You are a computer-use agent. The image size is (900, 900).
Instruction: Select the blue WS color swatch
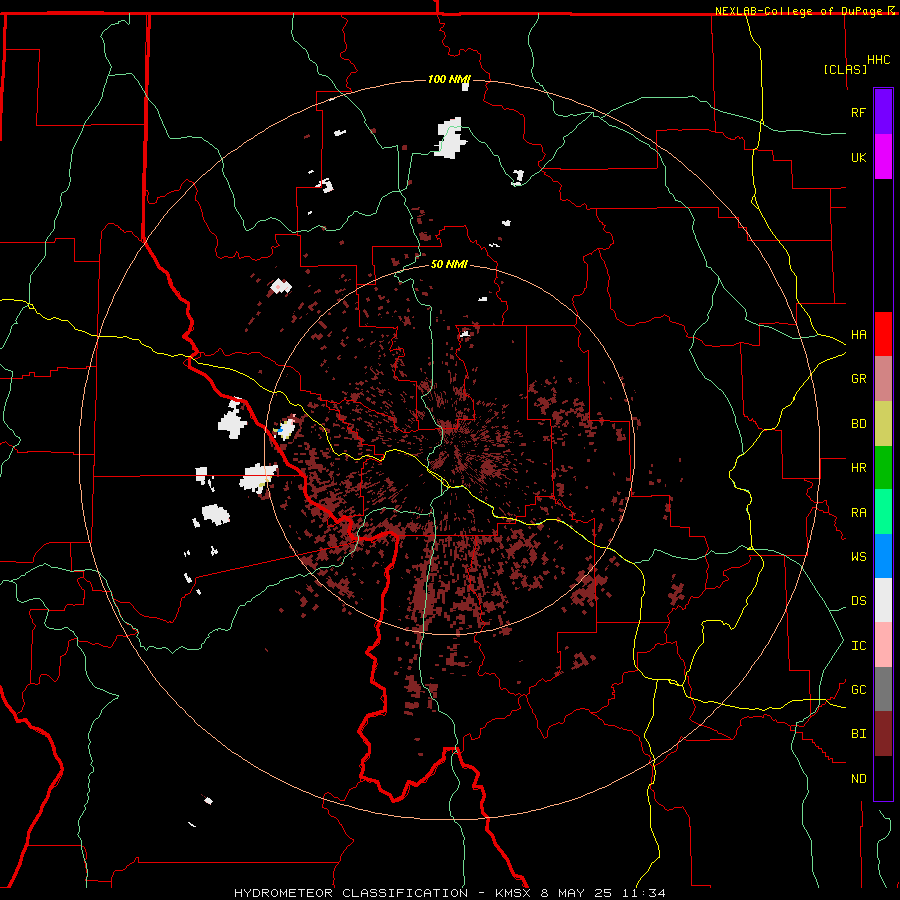click(x=883, y=556)
